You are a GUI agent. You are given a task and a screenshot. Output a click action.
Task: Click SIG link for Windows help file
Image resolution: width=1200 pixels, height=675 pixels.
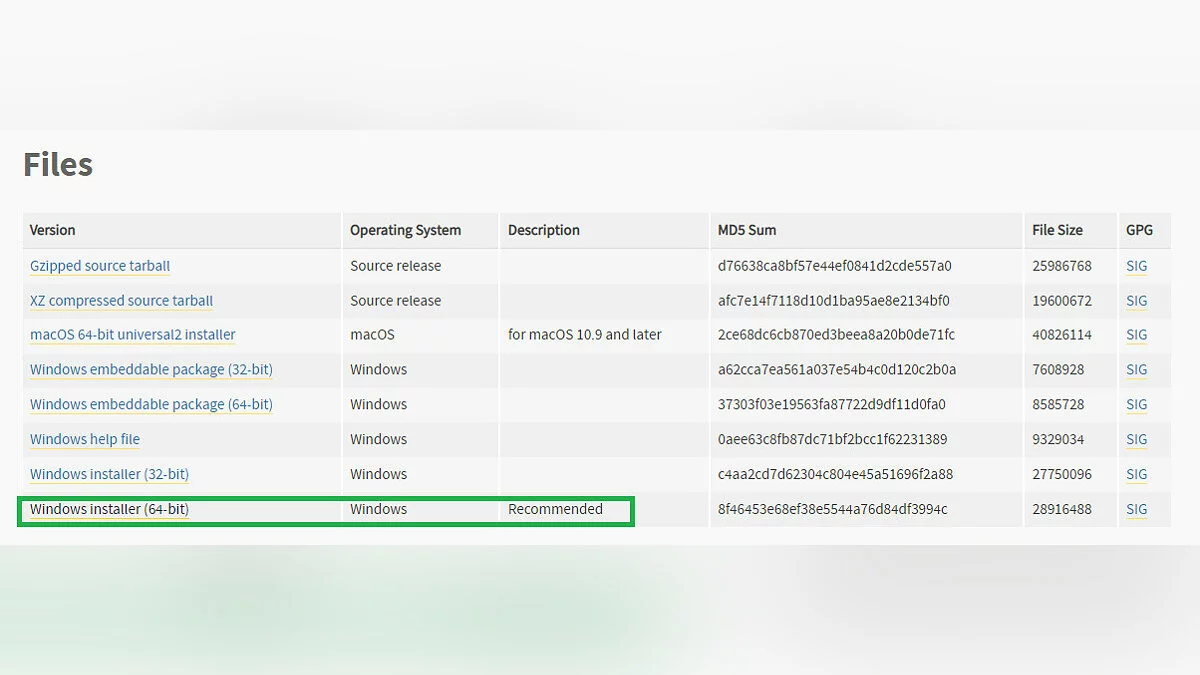pyautogui.click(x=1136, y=439)
